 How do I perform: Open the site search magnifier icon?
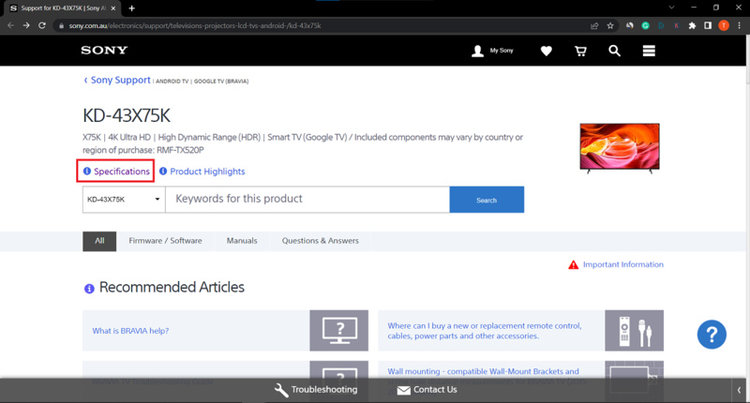pyautogui.click(x=615, y=51)
